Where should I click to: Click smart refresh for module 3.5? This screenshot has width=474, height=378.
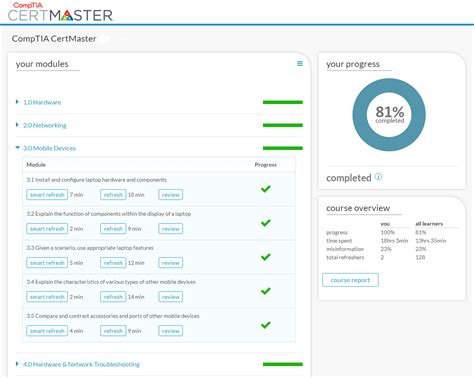47,331
